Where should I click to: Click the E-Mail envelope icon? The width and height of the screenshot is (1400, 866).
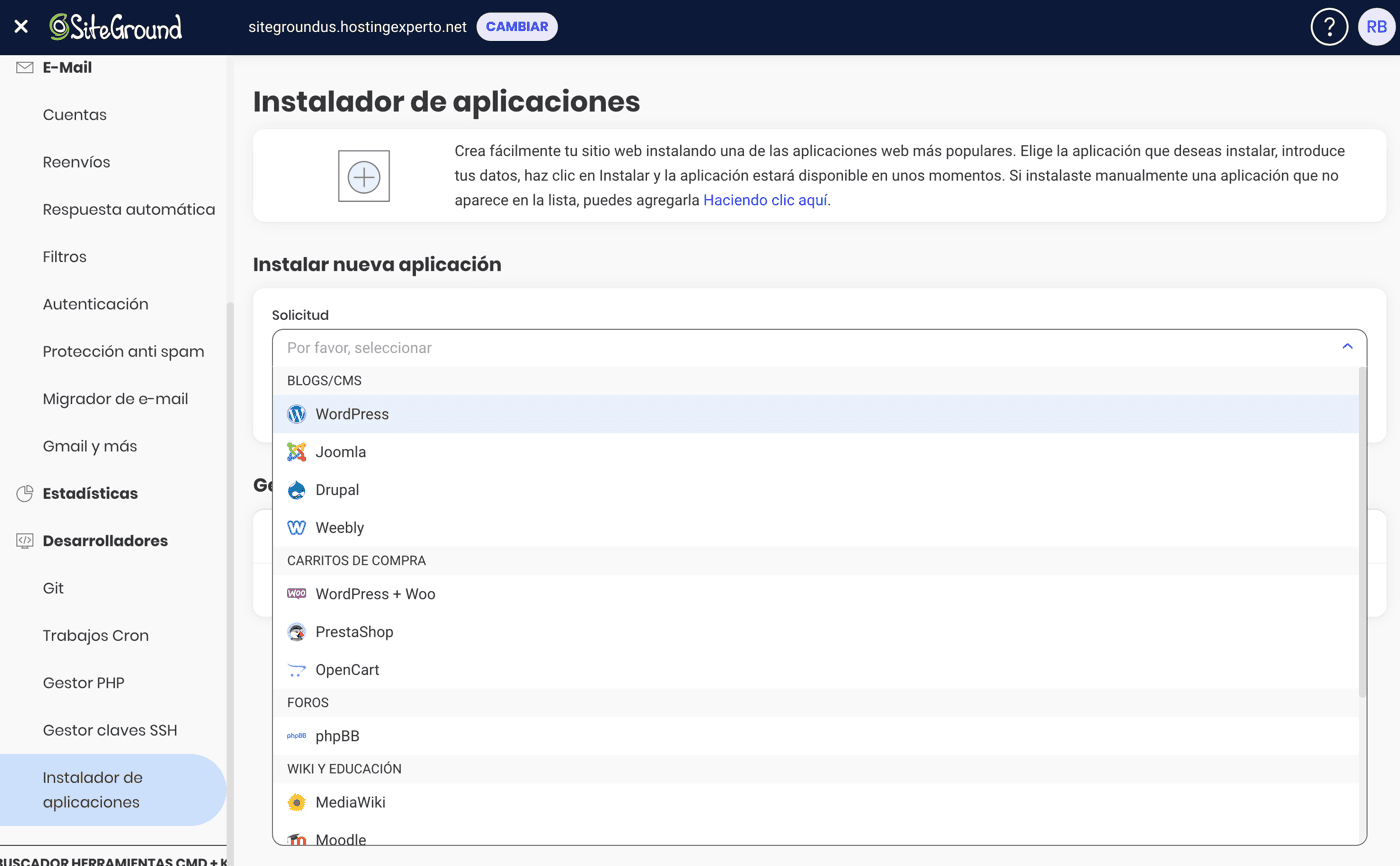[25, 67]
